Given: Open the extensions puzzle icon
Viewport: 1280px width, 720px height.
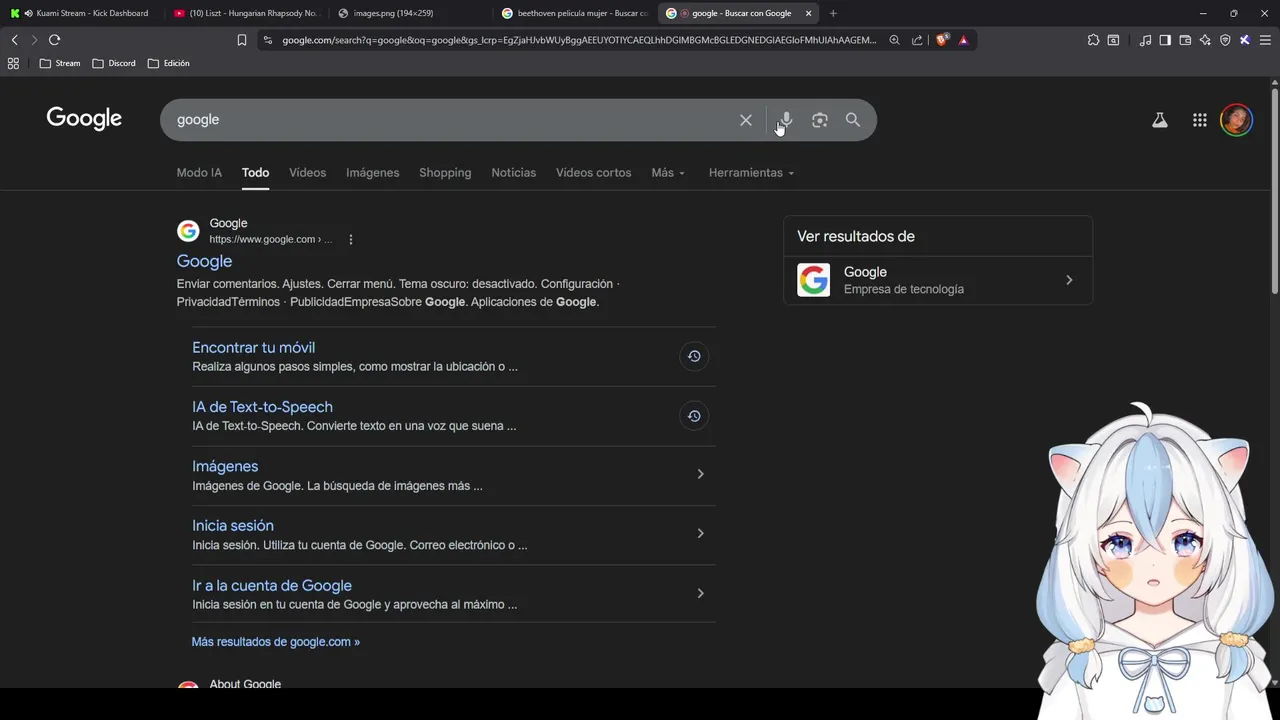Looking at the screenshot, I should 1093,40.
